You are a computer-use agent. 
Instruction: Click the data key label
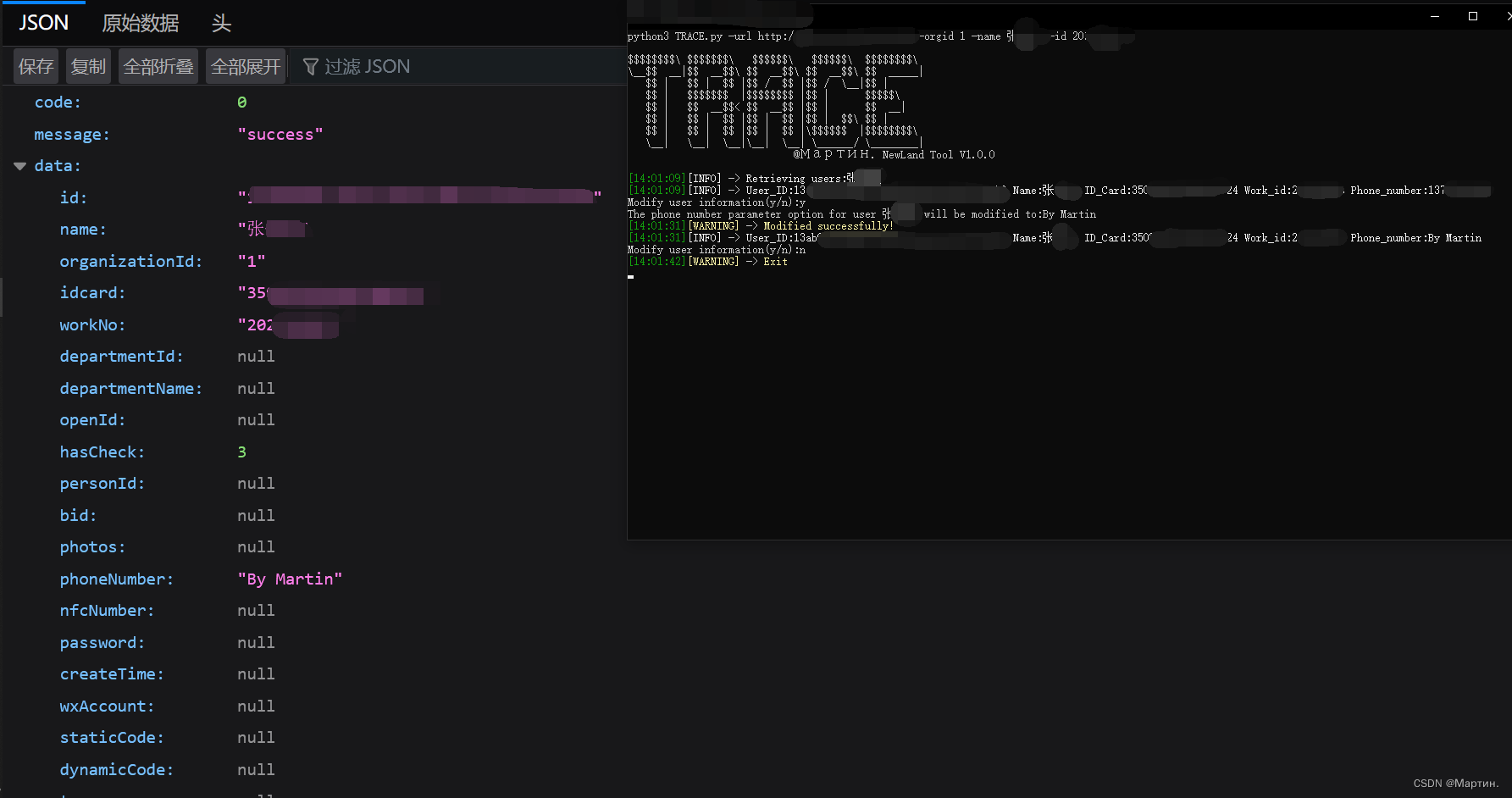point(58,166)
